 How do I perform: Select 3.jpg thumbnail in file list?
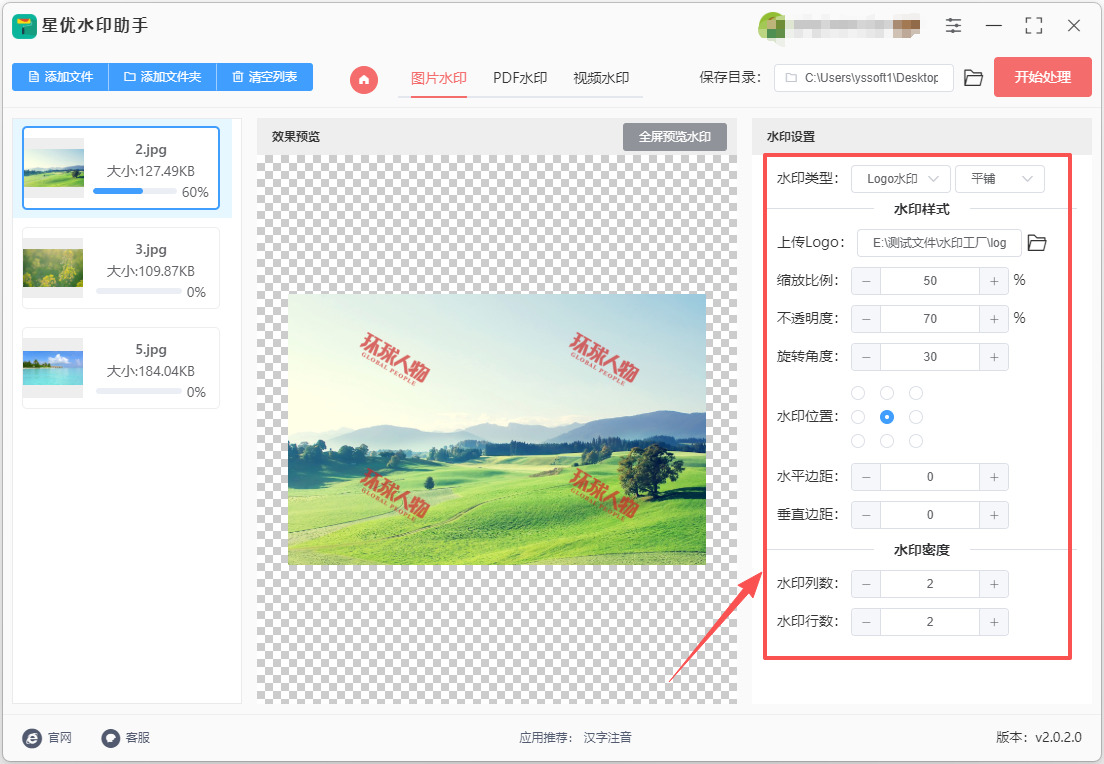point(53,268)
